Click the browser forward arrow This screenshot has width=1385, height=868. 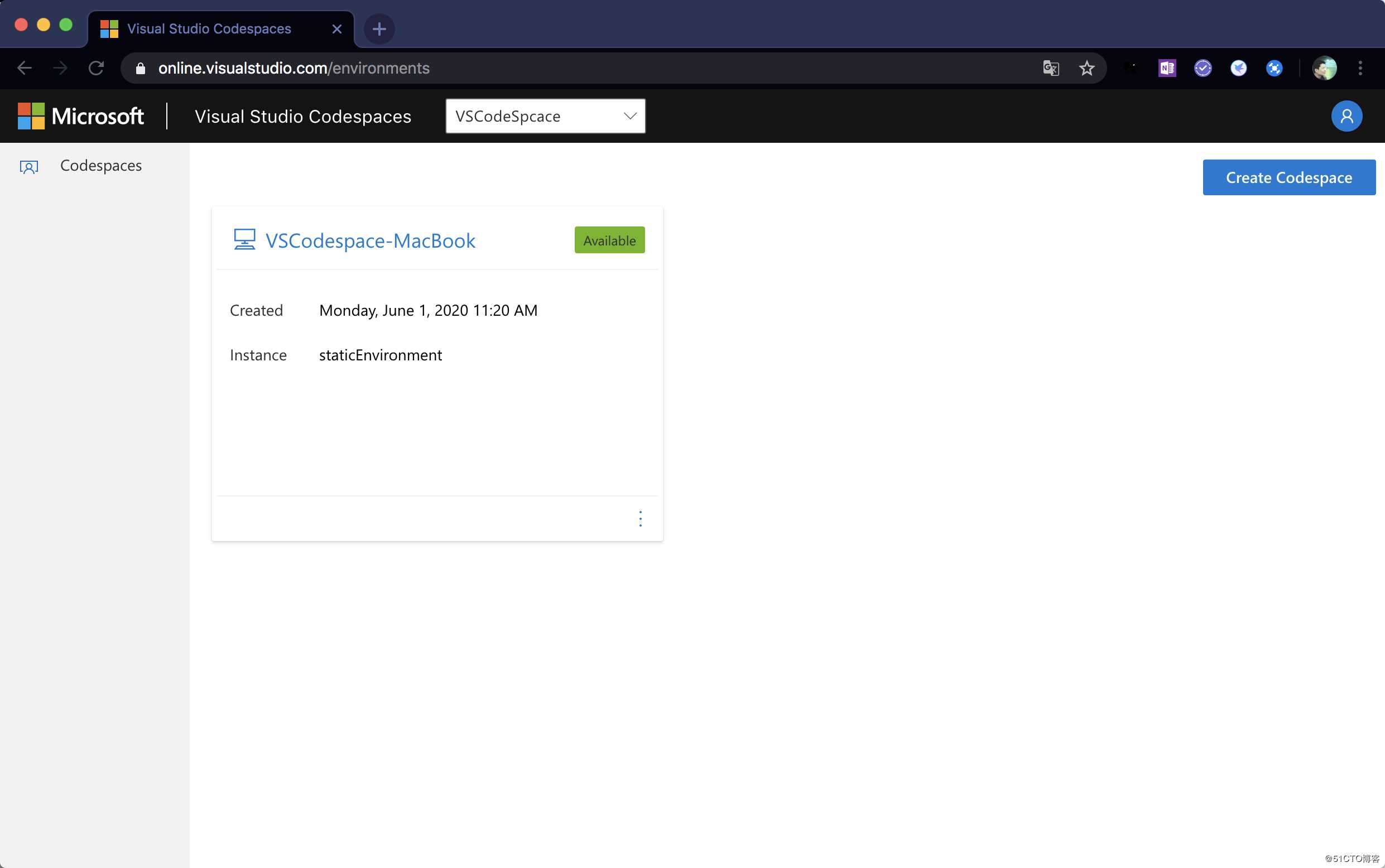pos(60,68)
